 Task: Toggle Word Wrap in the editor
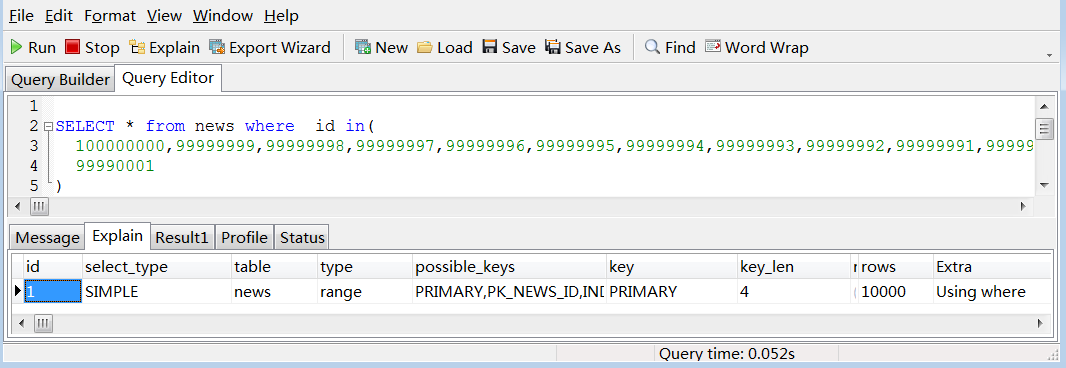point(757,48)
